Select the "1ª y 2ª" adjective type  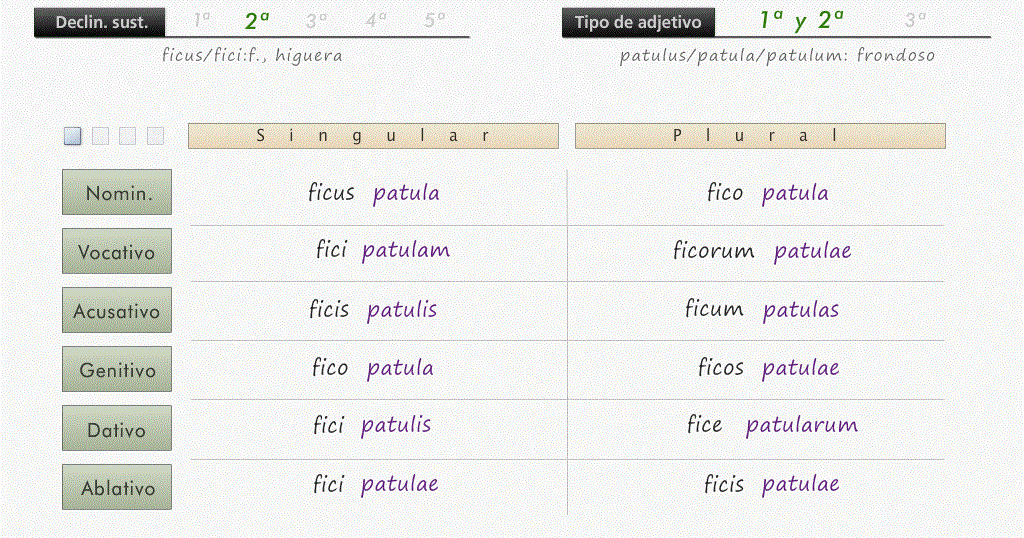coord(801,20)
